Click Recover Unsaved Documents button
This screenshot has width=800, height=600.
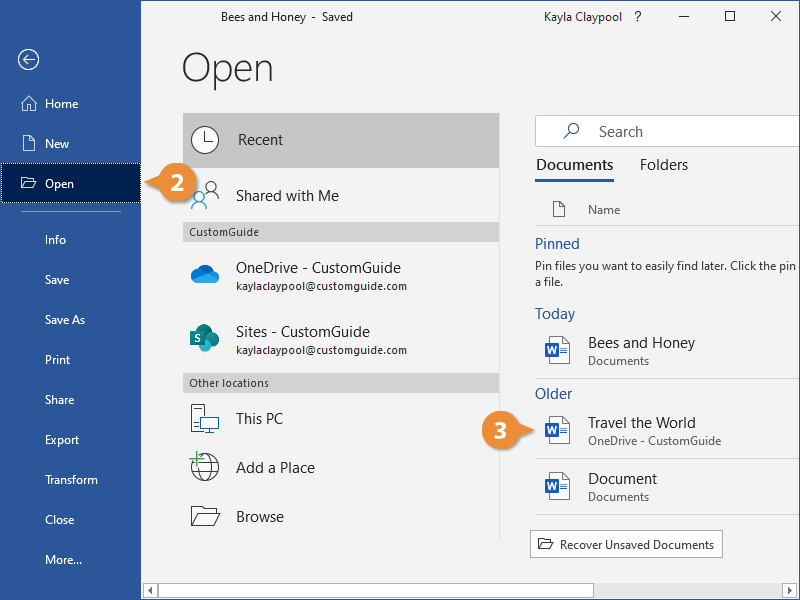[626, 544]
